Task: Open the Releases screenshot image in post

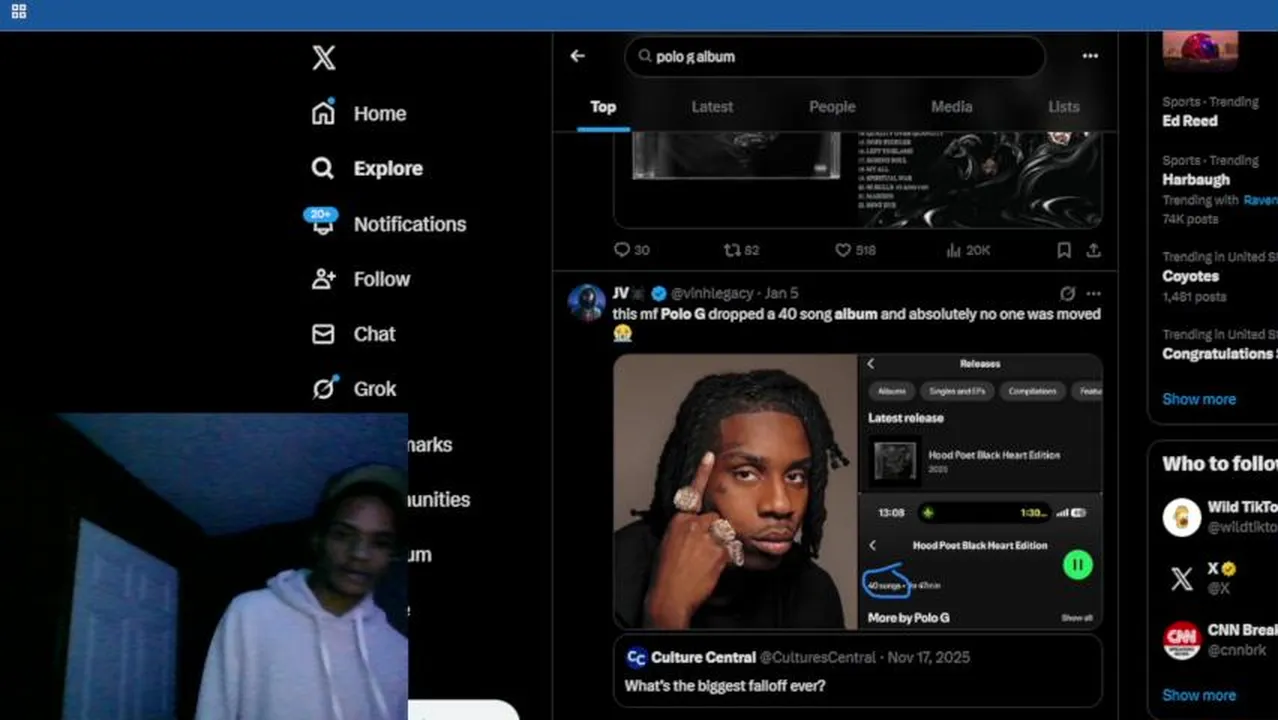Action: (x=981, y=492)
